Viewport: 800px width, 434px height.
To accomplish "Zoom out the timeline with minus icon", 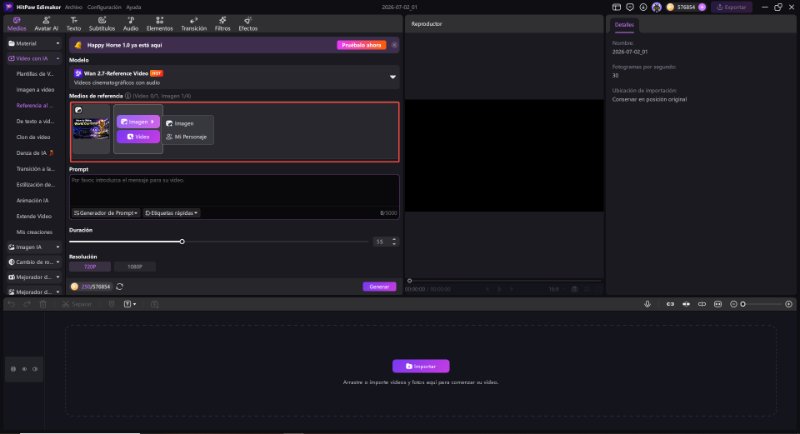I will (734, 304).
